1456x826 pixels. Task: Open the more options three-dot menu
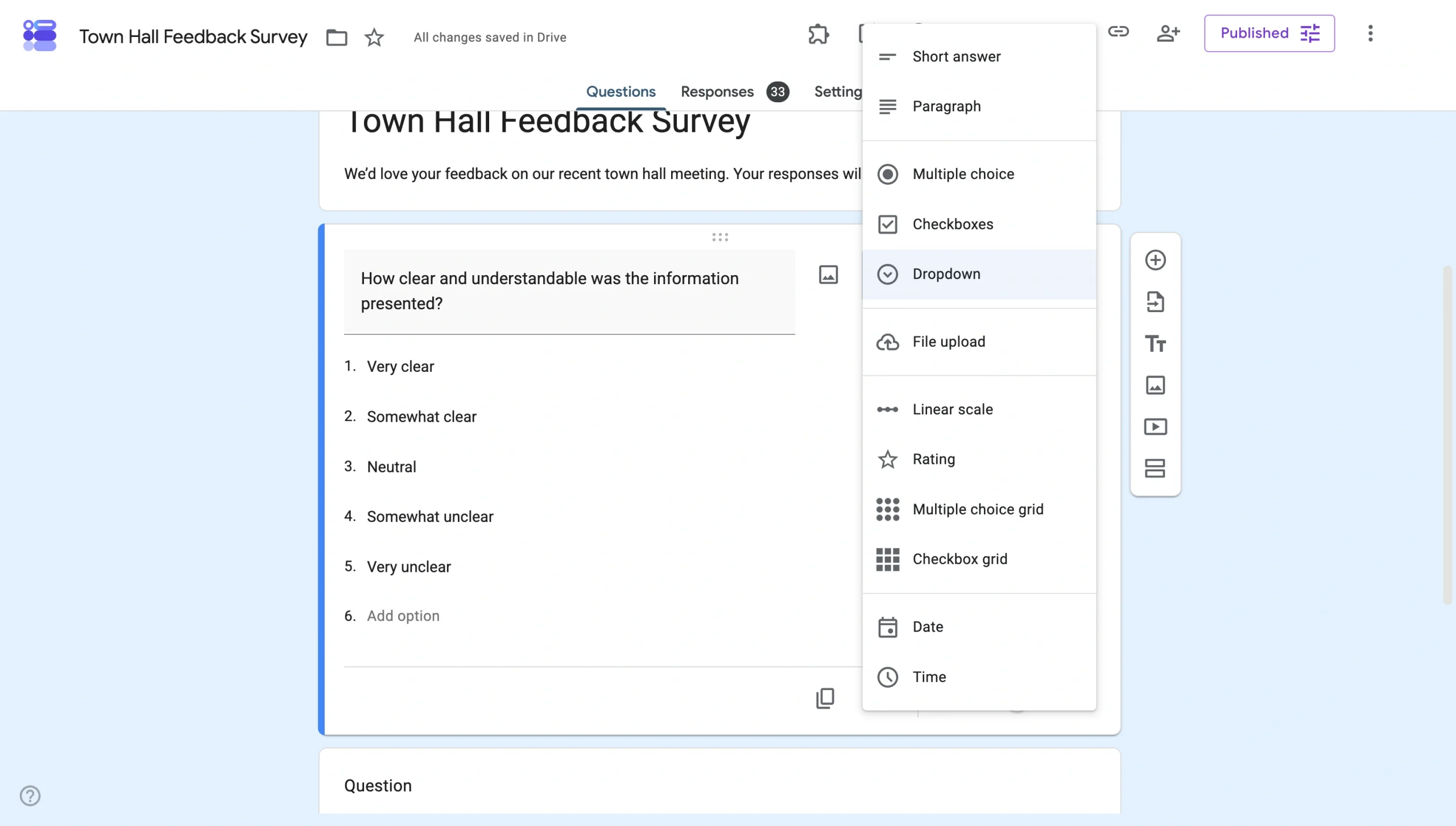click(x=1370, y=34)
